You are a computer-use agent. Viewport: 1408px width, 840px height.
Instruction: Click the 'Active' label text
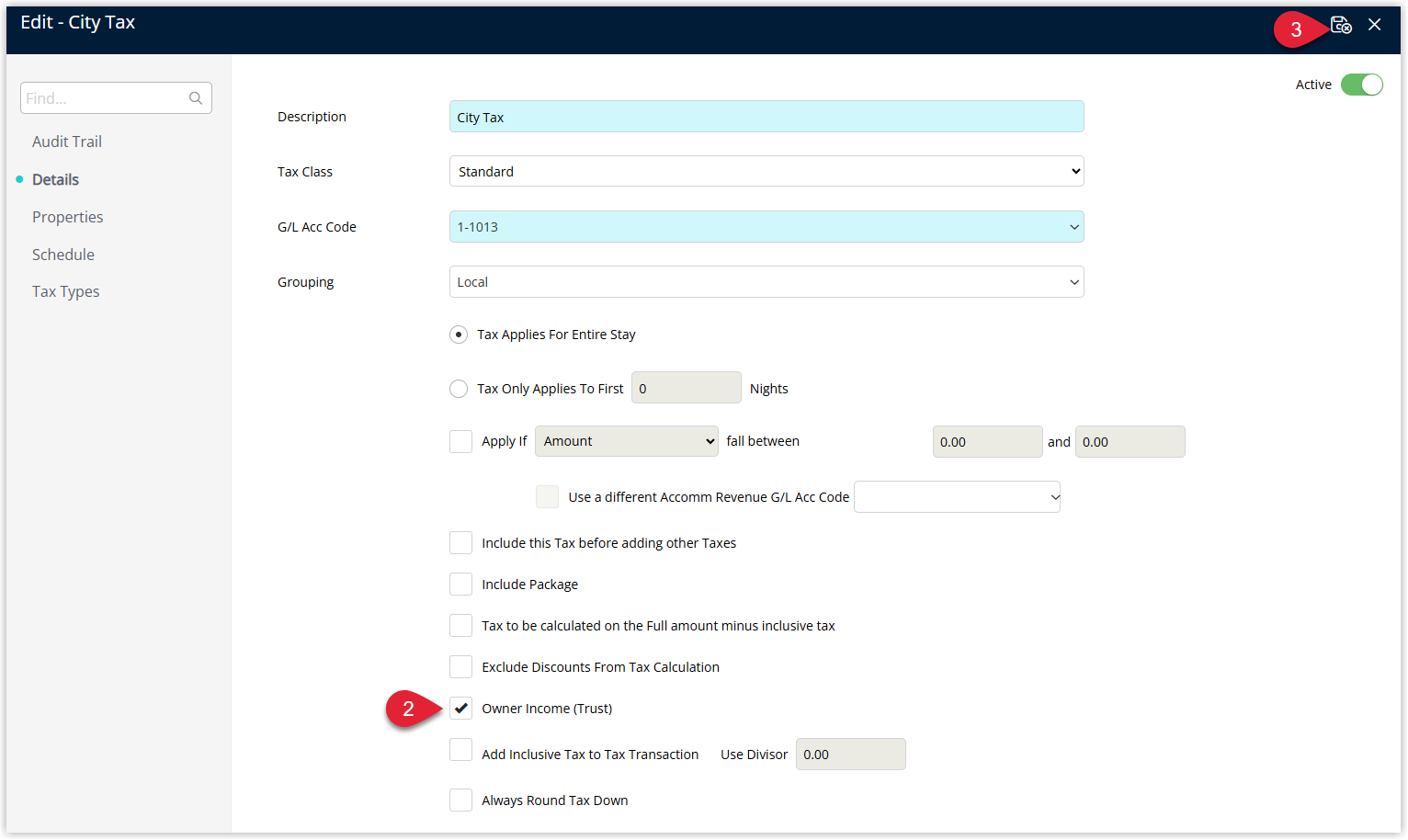click(1313, 85)
